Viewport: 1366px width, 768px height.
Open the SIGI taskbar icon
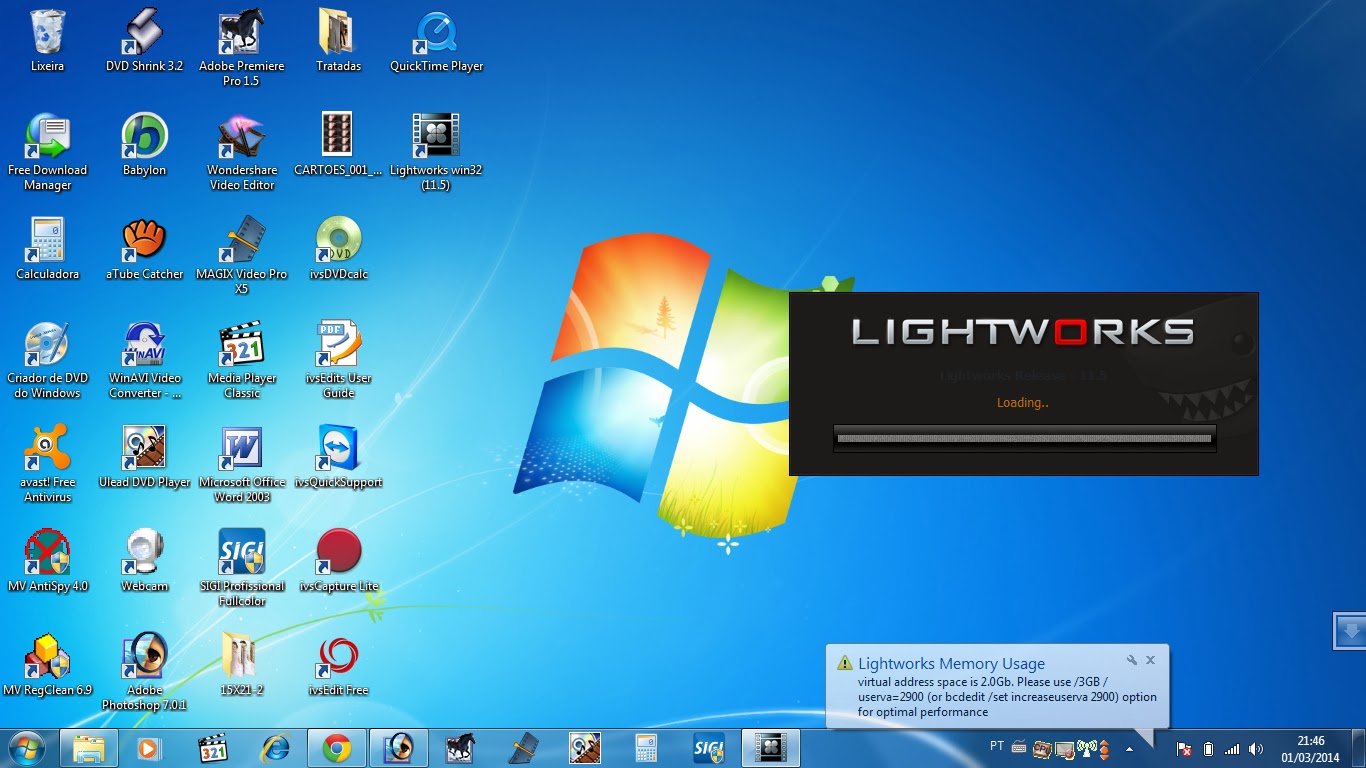[708, 748]
